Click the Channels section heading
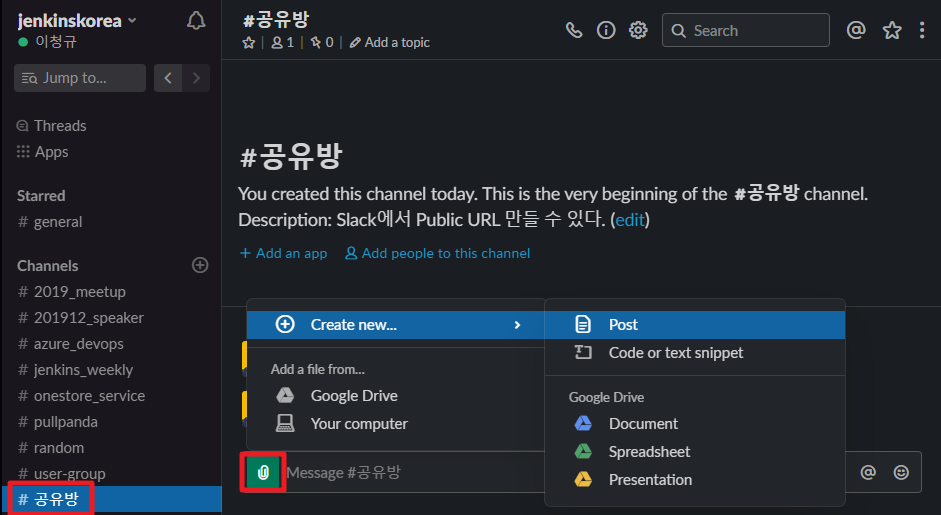This screenshot has height=515, width=941. [47, 265]
